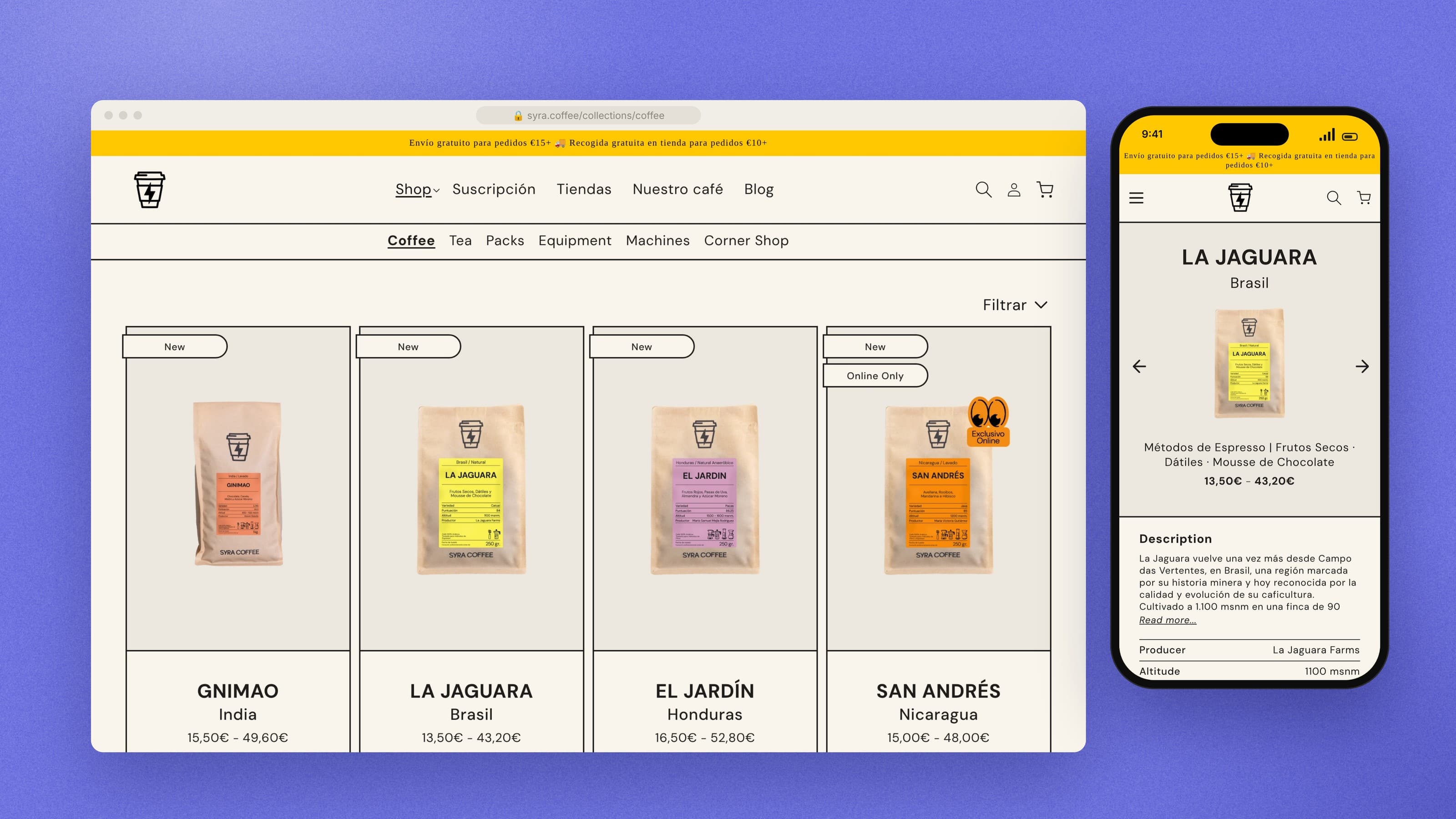The image size is (1456, 819).
Task: Click the Syra coffee cup logo in desktop header
Action: tap(150, 189)
